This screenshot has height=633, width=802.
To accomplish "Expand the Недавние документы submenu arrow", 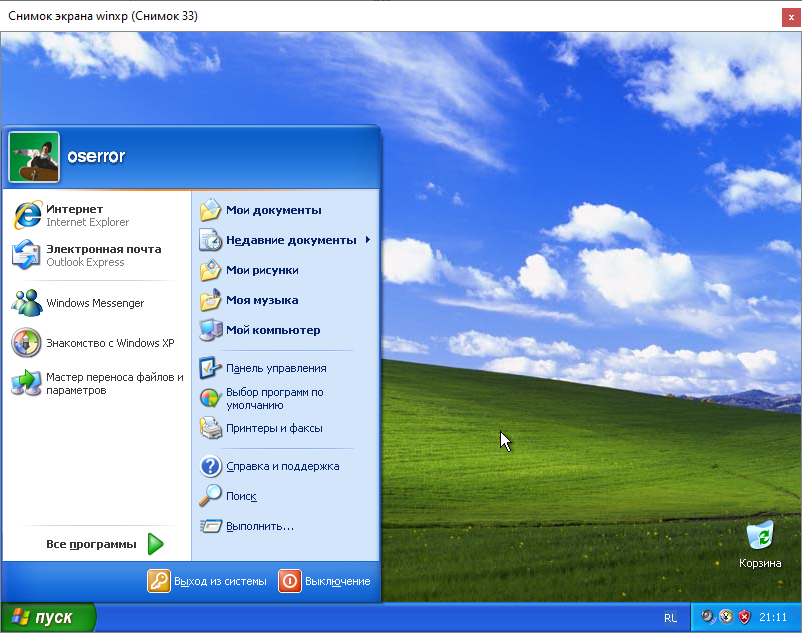I will tap(368, 239).
